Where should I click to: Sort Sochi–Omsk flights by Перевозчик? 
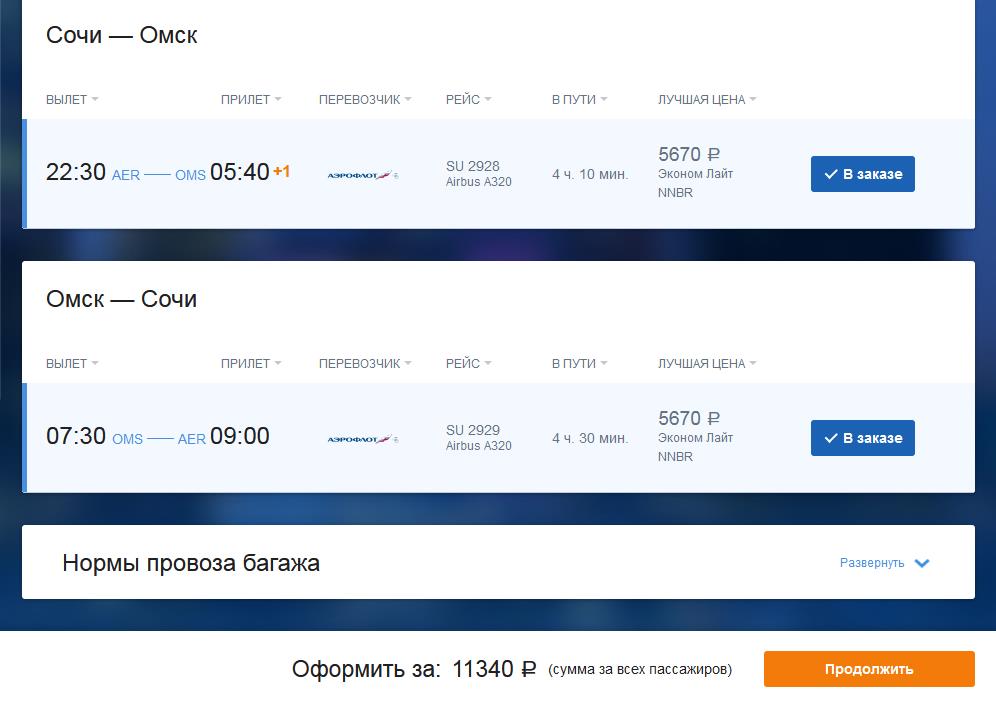click(365, 100)
